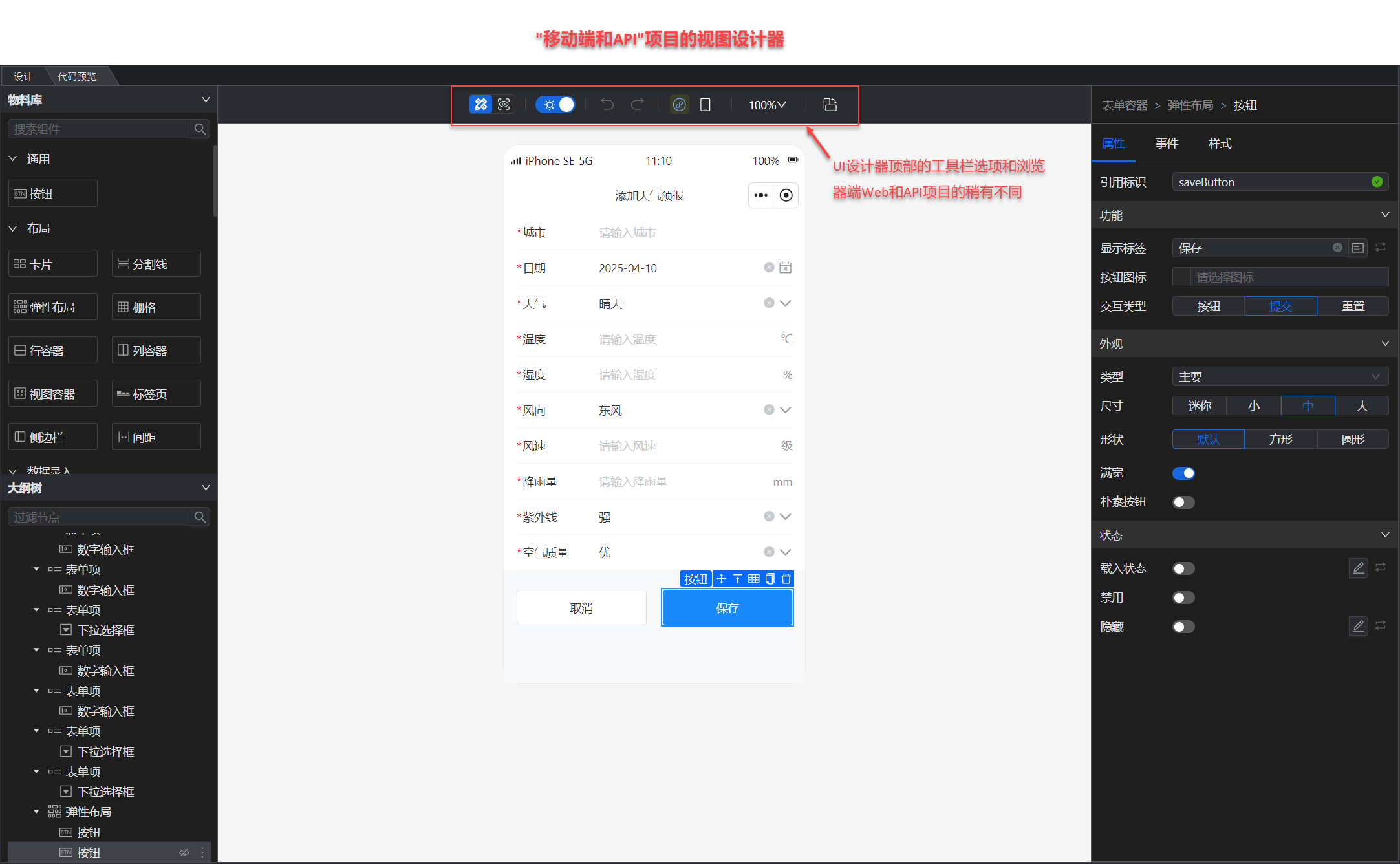This screenshot has width=1400, height=864.
Task: Select 圆形 shape option
Action: pyautogui.click(x=1352, y=439)
